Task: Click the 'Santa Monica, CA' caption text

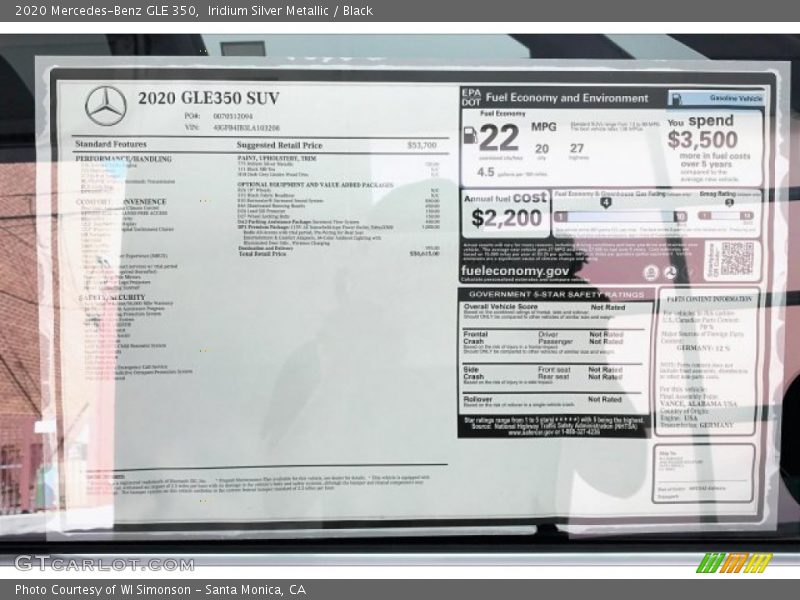Action: pos(256,590)
